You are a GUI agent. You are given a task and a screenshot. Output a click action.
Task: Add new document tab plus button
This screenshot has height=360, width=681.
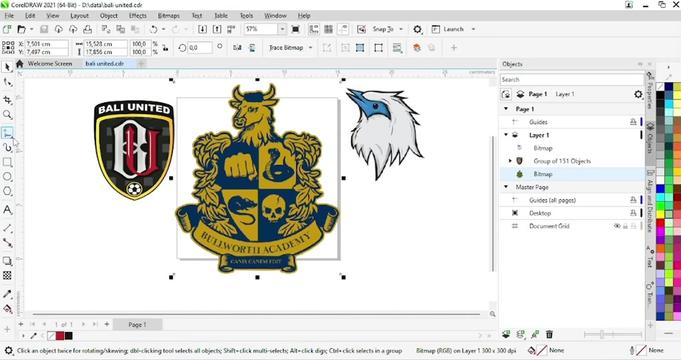pyautogui.click(x=141, y=64)
